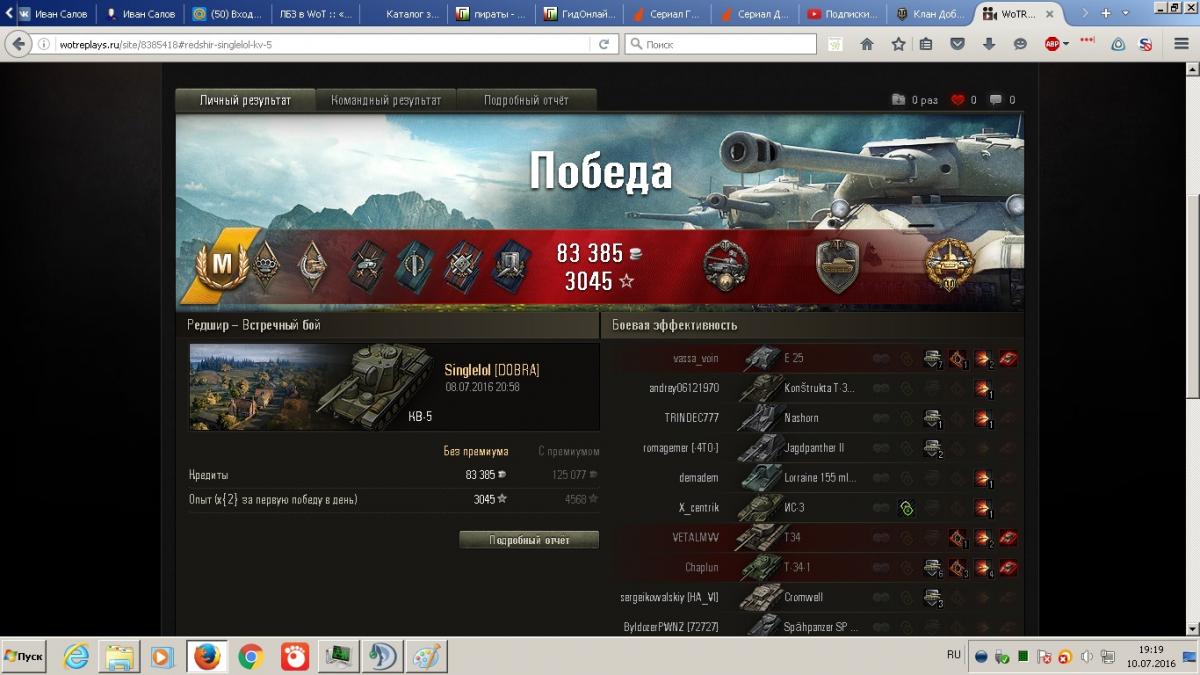Screen dimensions: 1200x675
Task: Open Firefox downloads arrow icon
Action: pyautogui.click(x=988, y=44)
